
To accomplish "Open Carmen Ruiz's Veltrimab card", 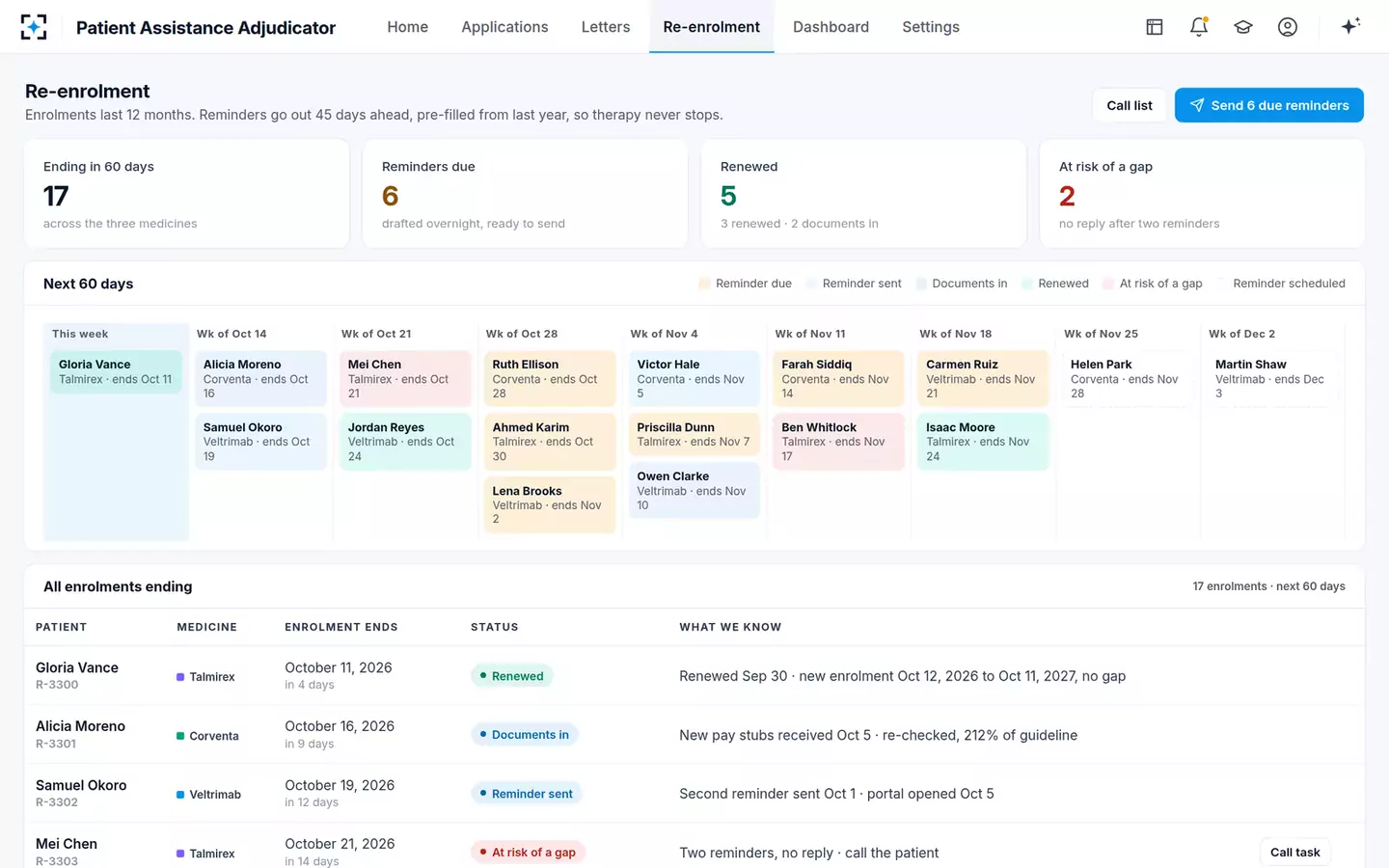I will pos(984,379).
